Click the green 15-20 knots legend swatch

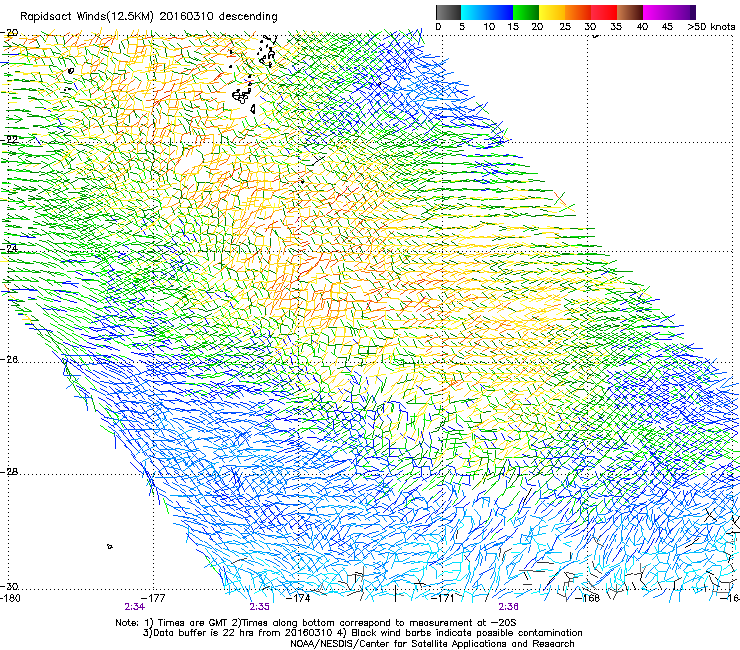(526, 12)
